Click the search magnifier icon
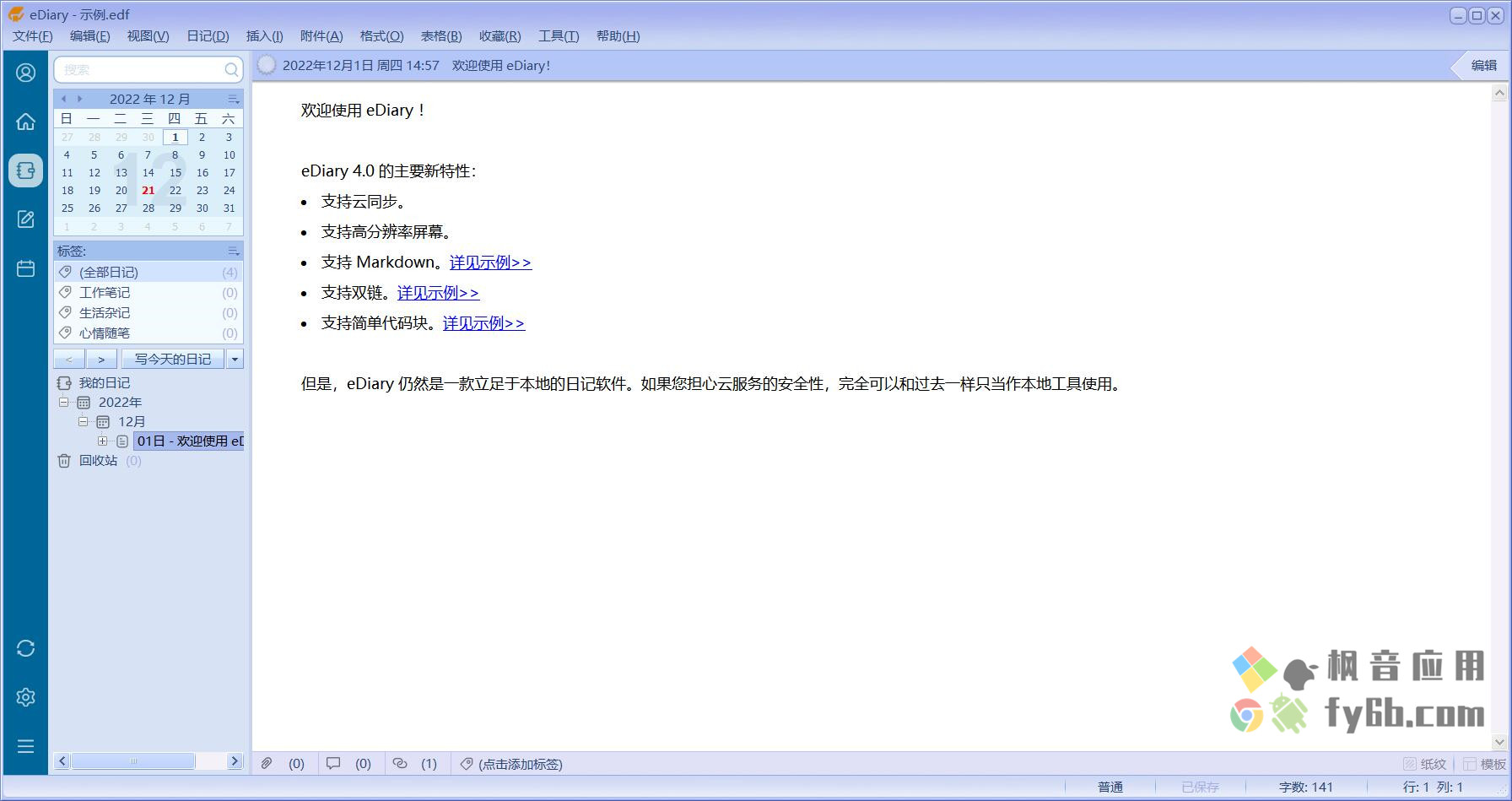The width and height of the screenshot is (1512, 801). coord(231,69)
